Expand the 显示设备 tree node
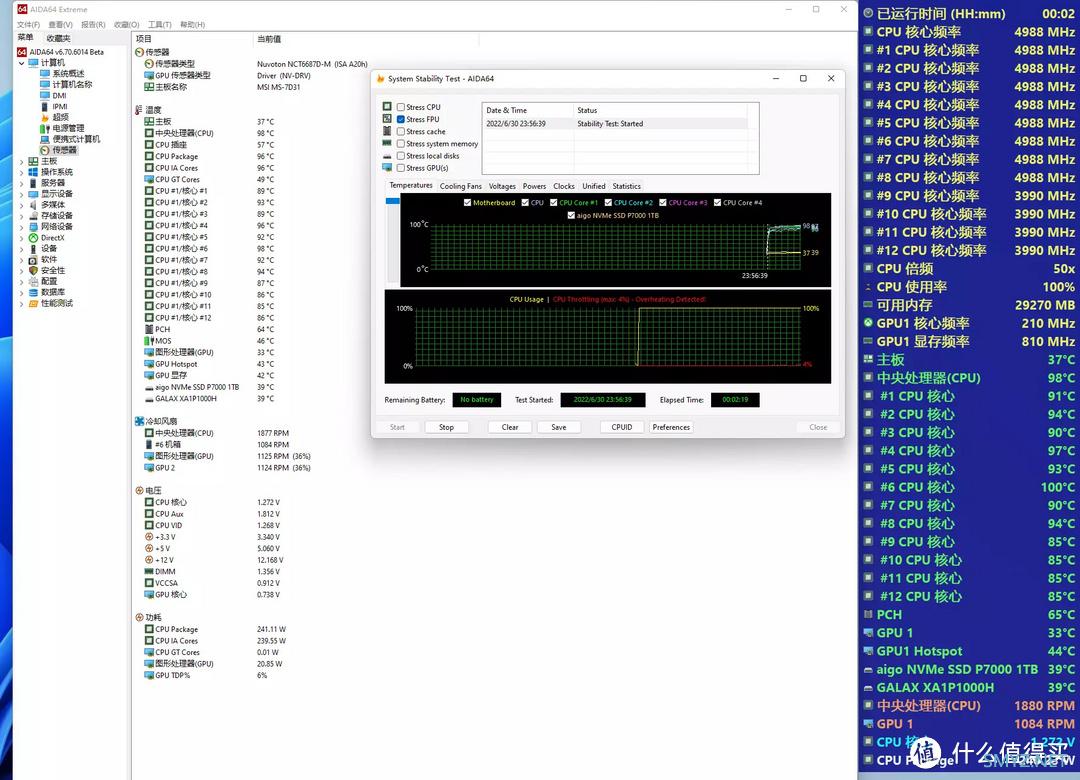 pyautogui.click(x=21, y=194)
